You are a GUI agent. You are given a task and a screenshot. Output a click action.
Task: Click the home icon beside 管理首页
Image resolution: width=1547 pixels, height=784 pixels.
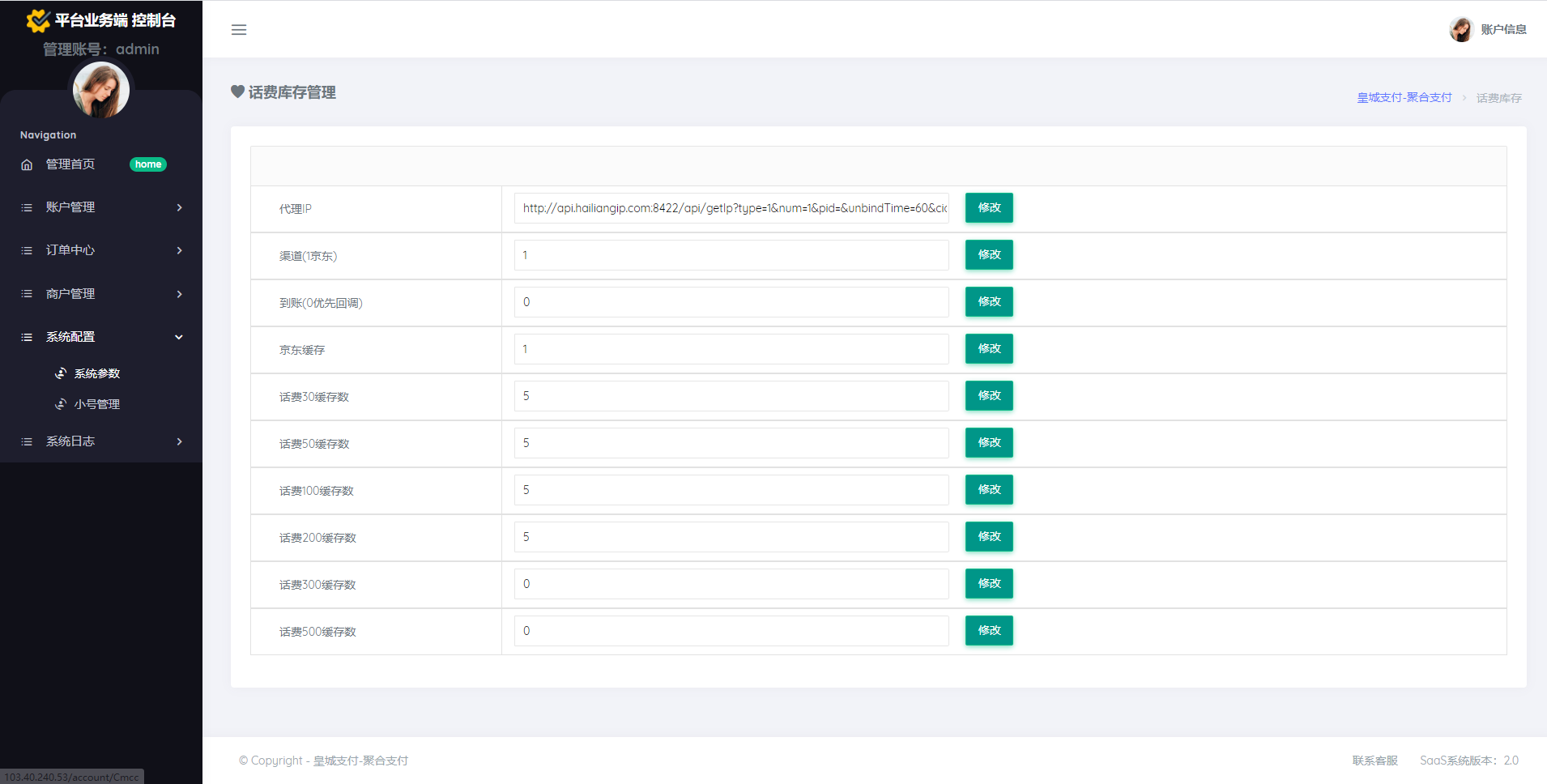pyautogui.click(x=27, y=164)
